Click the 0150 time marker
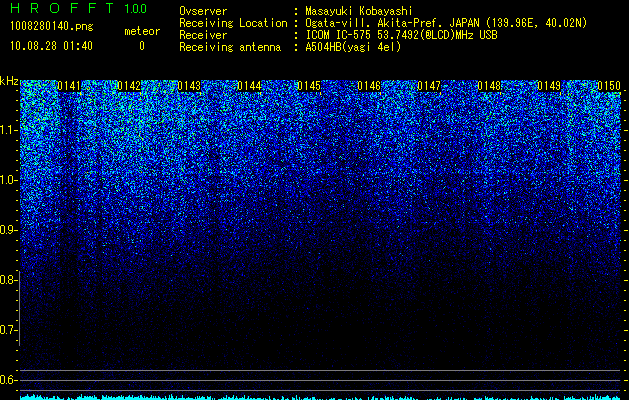Viewport: 629px width, 400px height. (609, 86)
